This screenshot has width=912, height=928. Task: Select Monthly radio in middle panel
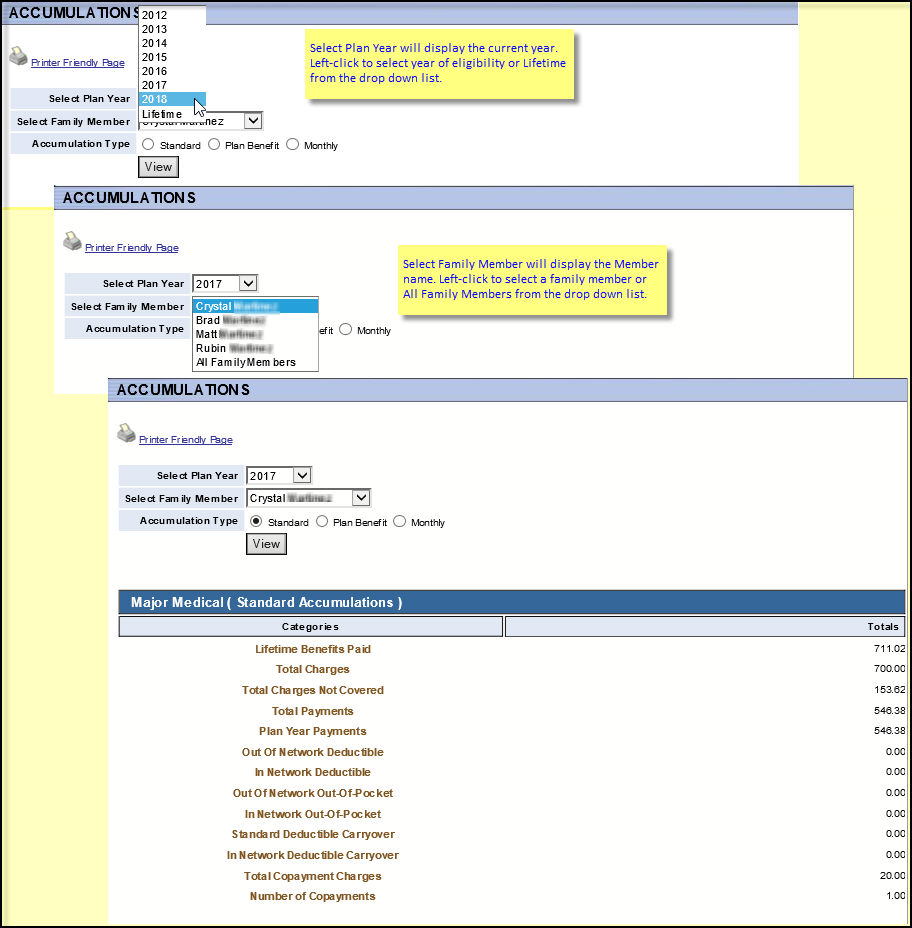pyautogui.click(x=346, y=330)
